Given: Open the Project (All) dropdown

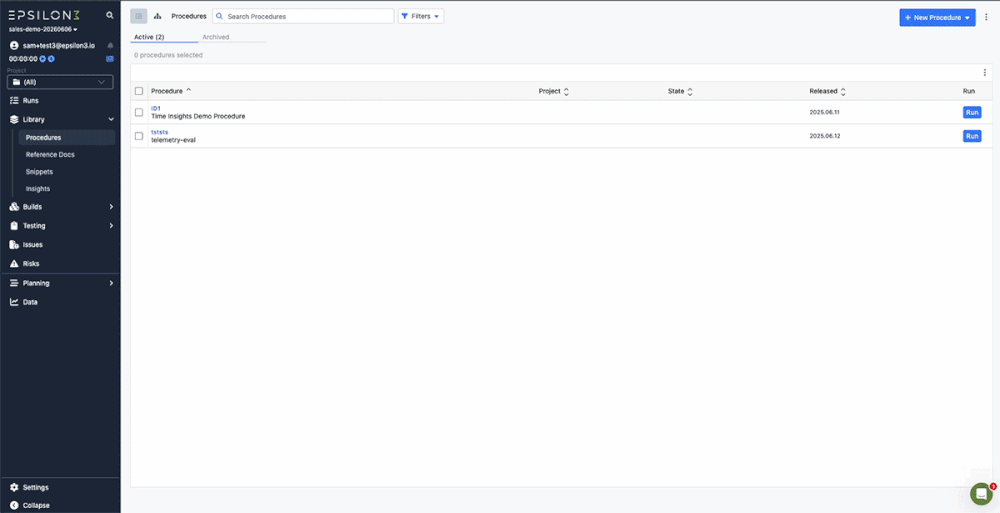Looking at the screenshot, I should click(60, 82).
